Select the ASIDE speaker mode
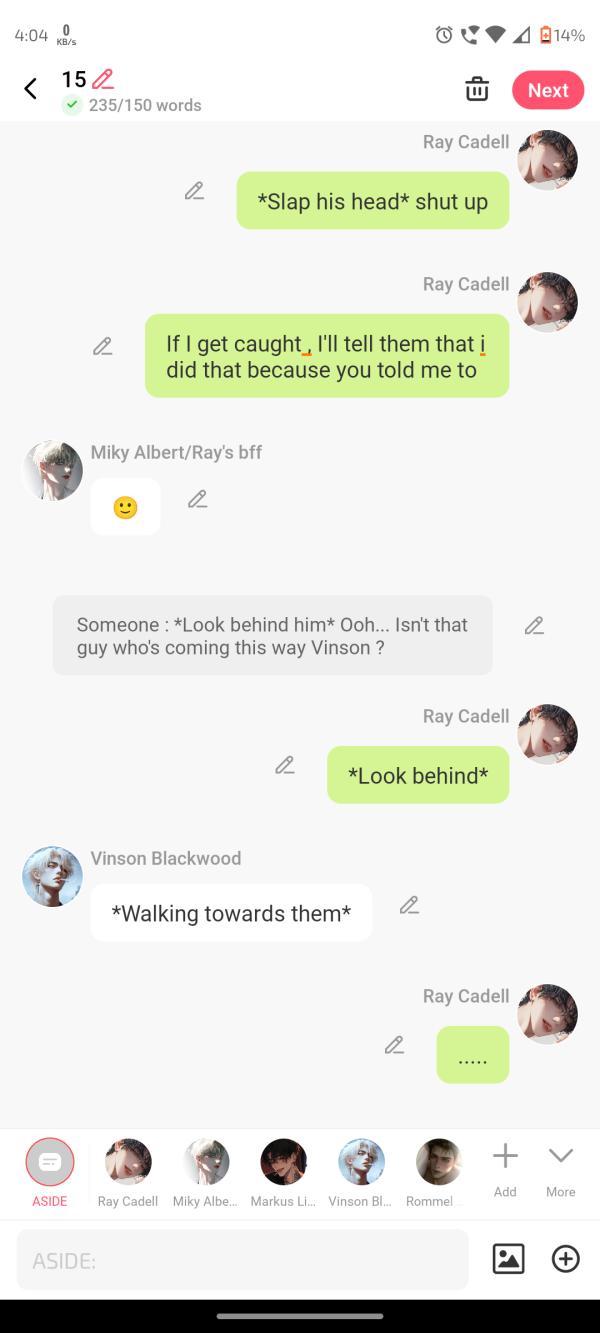The image size is (600, 1333). point(50,1172)
